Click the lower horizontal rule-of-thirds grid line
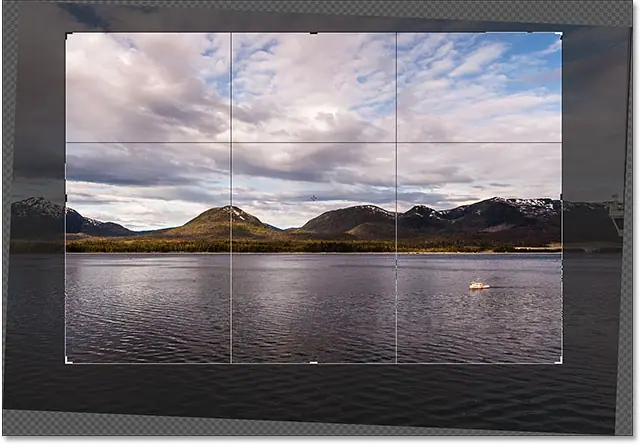This screenshot has width=641, height=445. tap(150, 253)
